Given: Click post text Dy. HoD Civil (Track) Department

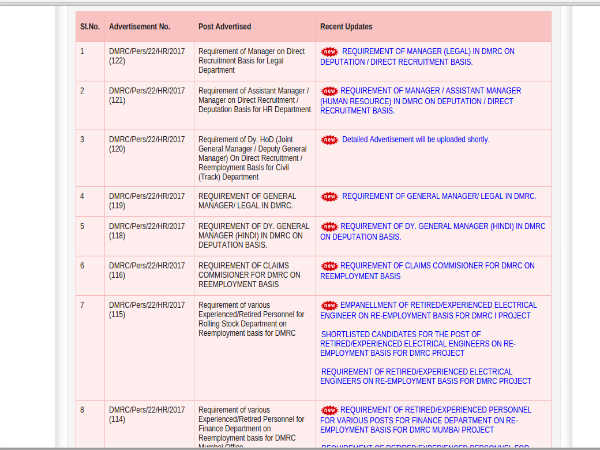Looking at the screenshot, I should 253,158.
